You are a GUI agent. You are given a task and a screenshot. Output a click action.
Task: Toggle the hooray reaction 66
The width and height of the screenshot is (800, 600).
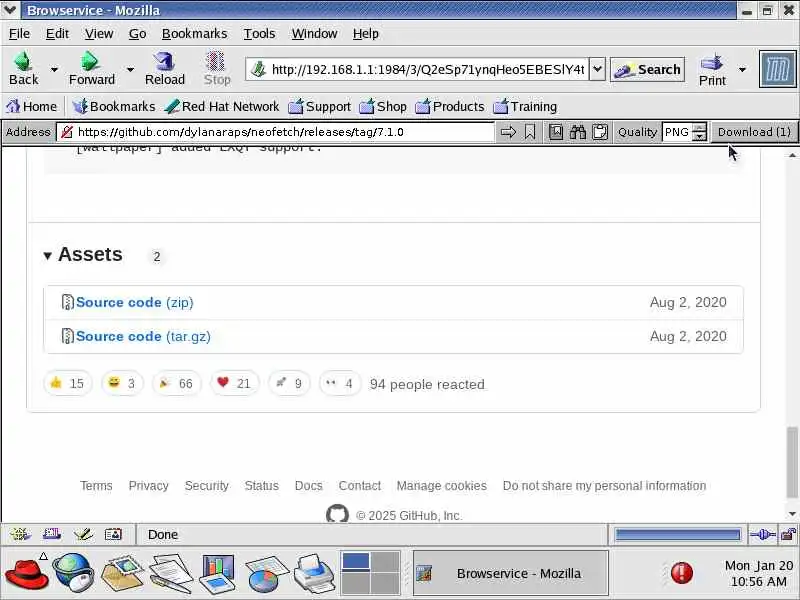[177, 384]
